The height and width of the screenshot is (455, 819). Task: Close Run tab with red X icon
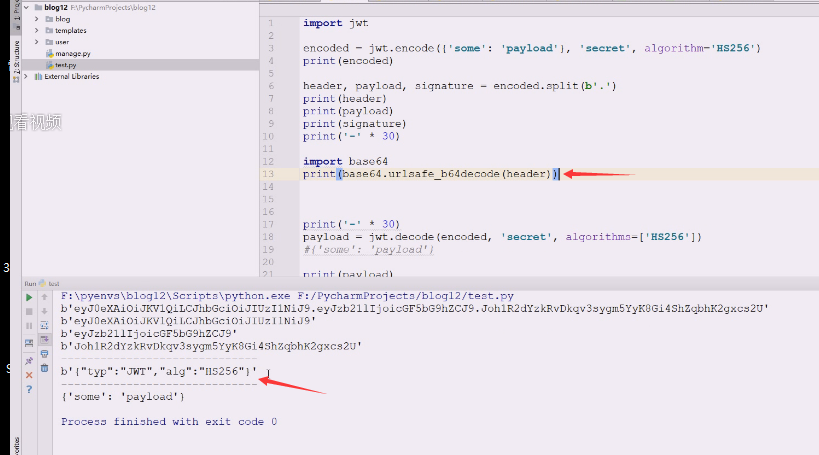tap(29, 375)
